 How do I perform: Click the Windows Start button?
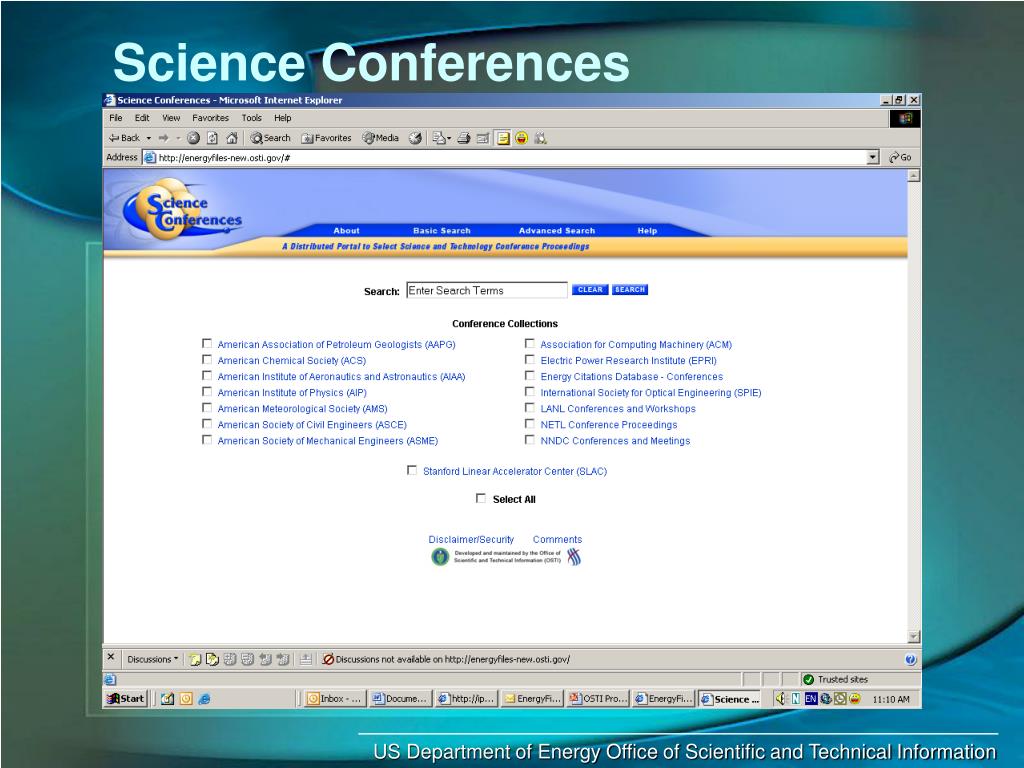[x=125, y=699]
